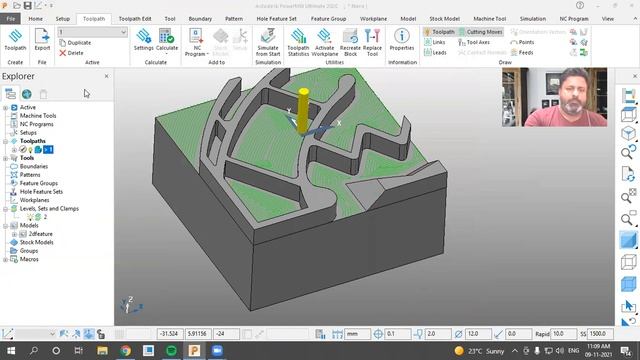Click the open folder icon in title bar

(17, 6)
